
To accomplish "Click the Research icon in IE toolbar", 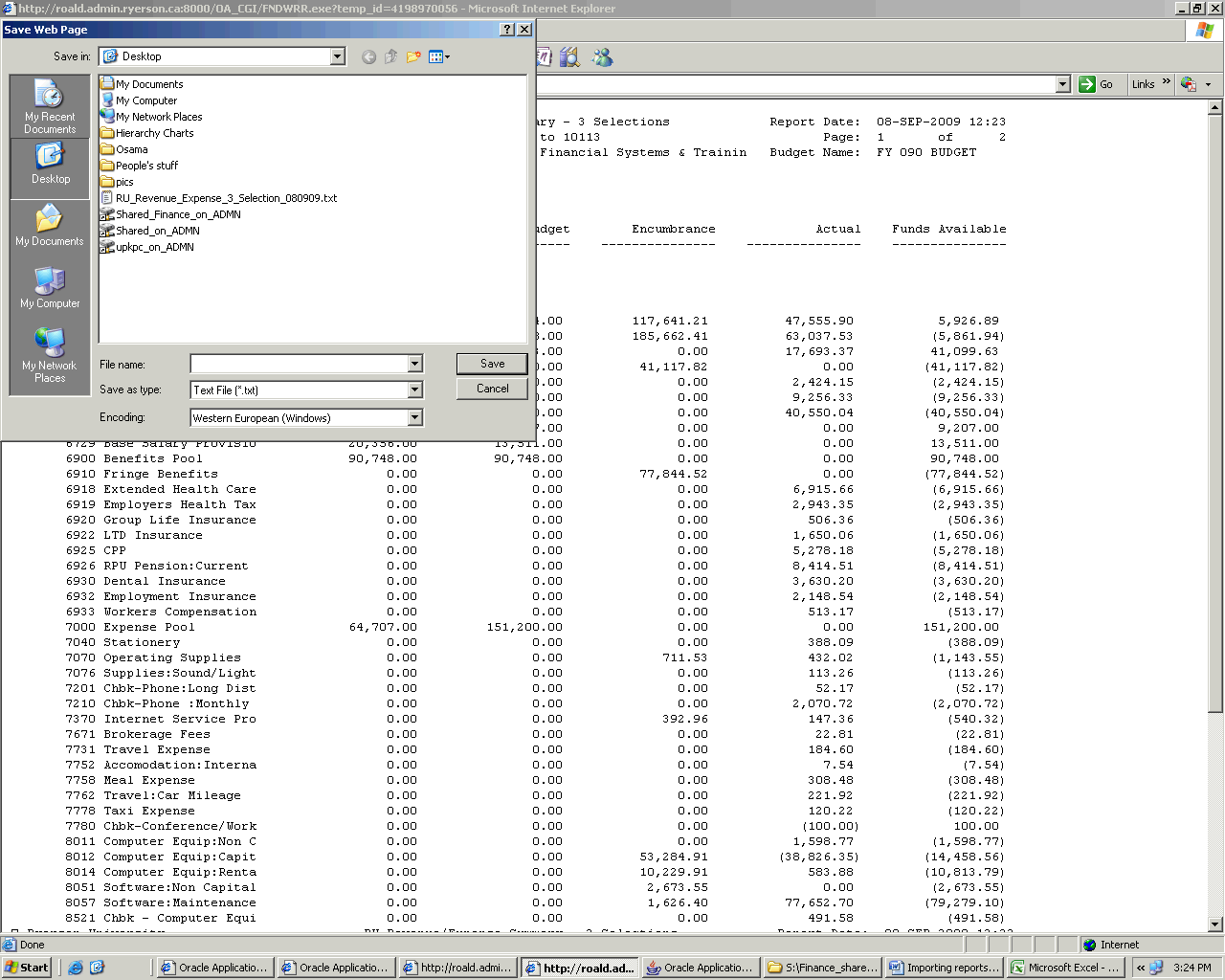I will click(x=570, y=57).
